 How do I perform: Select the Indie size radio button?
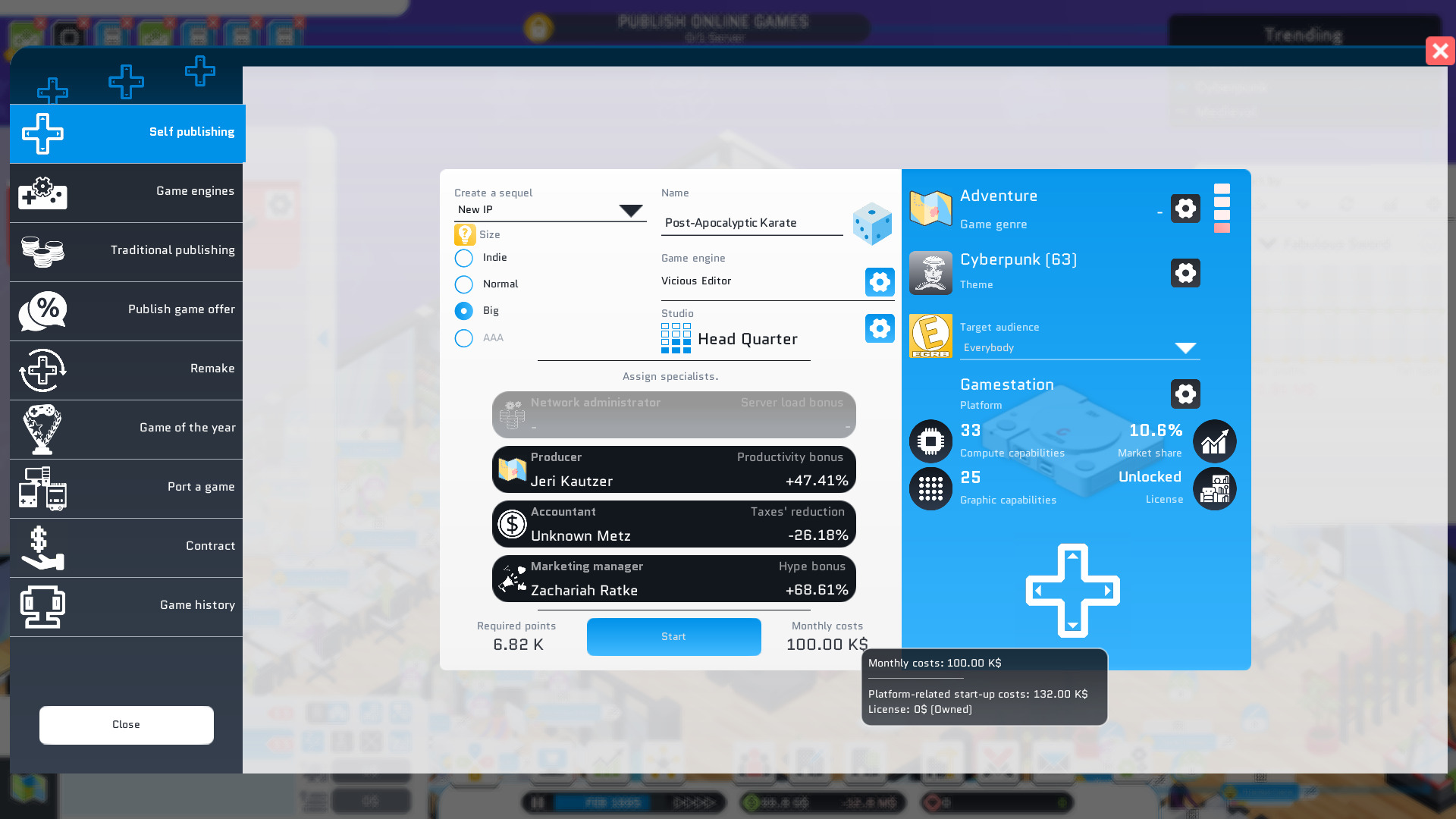click(464, 257)
